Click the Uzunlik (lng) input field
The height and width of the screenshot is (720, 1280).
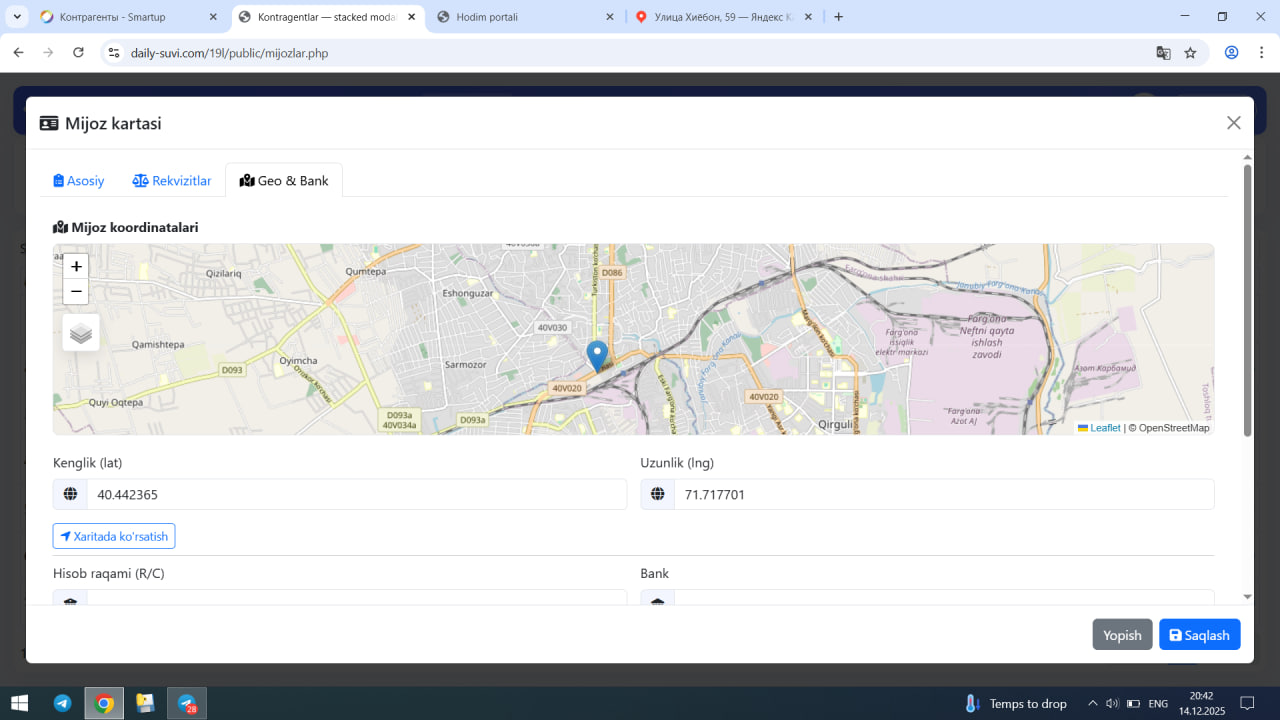tap(943, 495)
